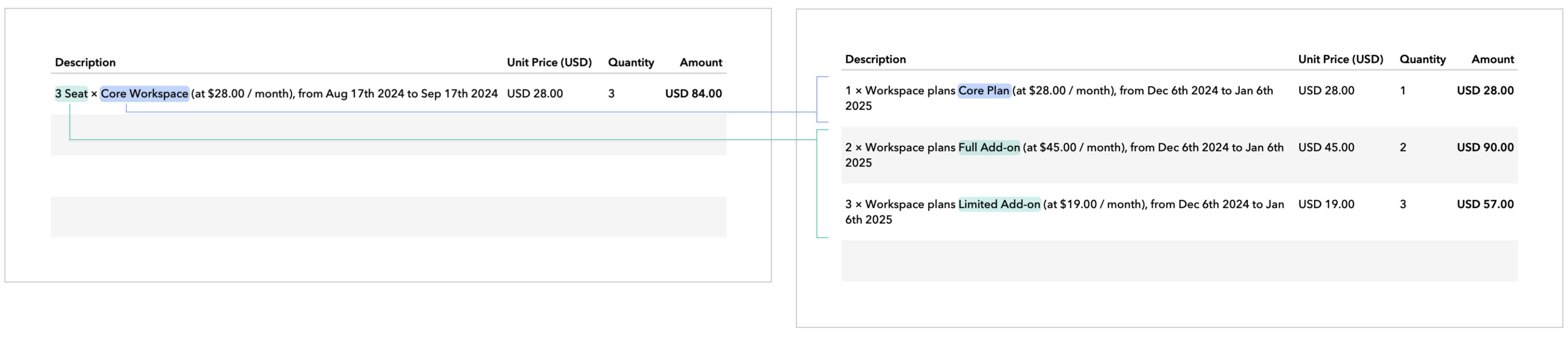
Task: Click the green "3 Seat" highlighted label
Action: click(71, 94)
